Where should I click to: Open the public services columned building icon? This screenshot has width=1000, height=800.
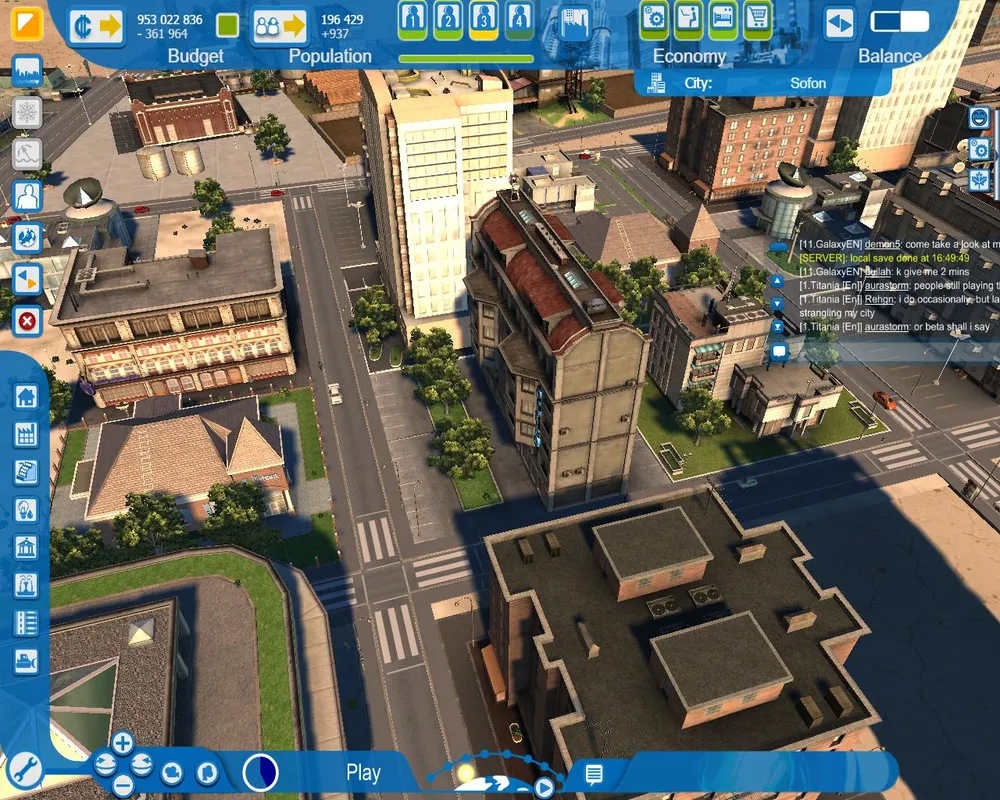point(26,547)
